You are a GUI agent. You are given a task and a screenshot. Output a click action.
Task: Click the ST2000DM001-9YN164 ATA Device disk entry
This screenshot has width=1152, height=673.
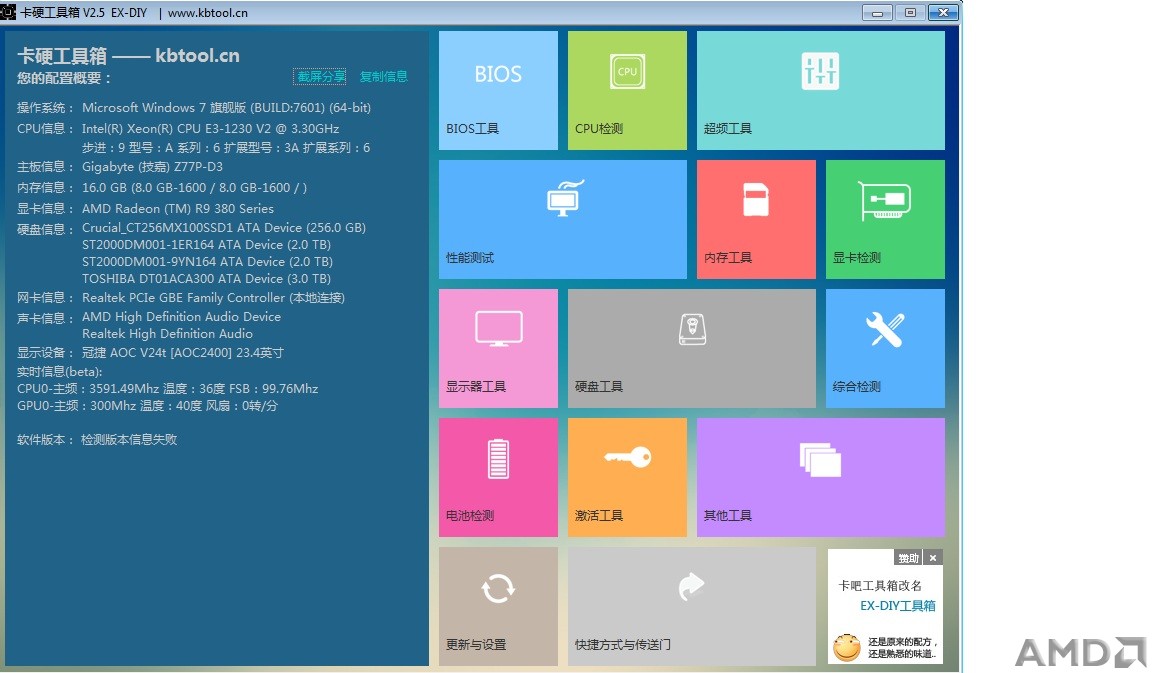(207, 262)
